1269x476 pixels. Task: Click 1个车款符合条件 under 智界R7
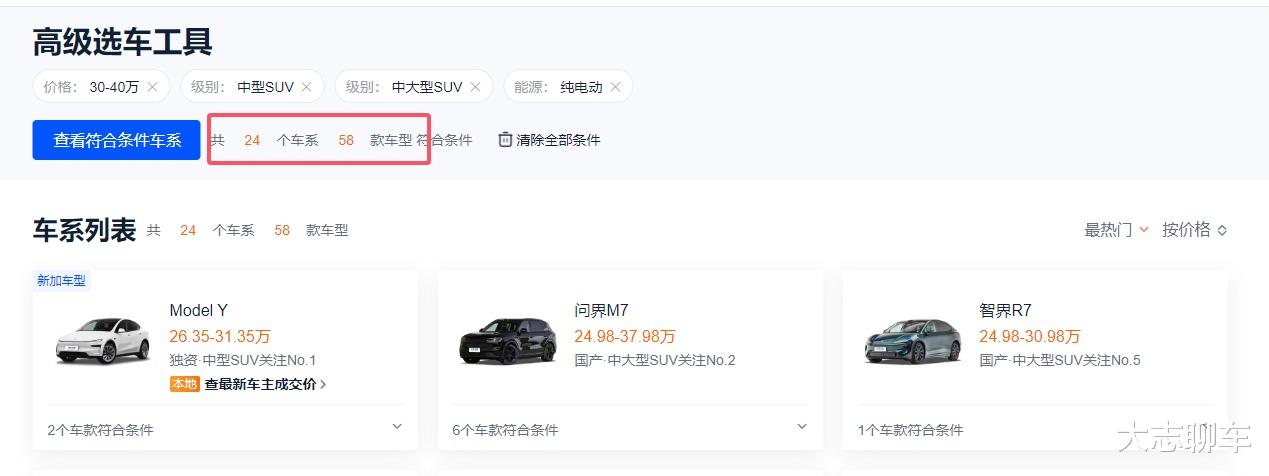910,430
